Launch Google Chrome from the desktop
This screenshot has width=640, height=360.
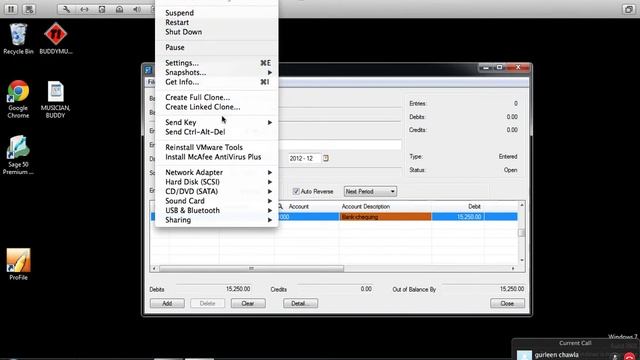(x=18, y=99)
